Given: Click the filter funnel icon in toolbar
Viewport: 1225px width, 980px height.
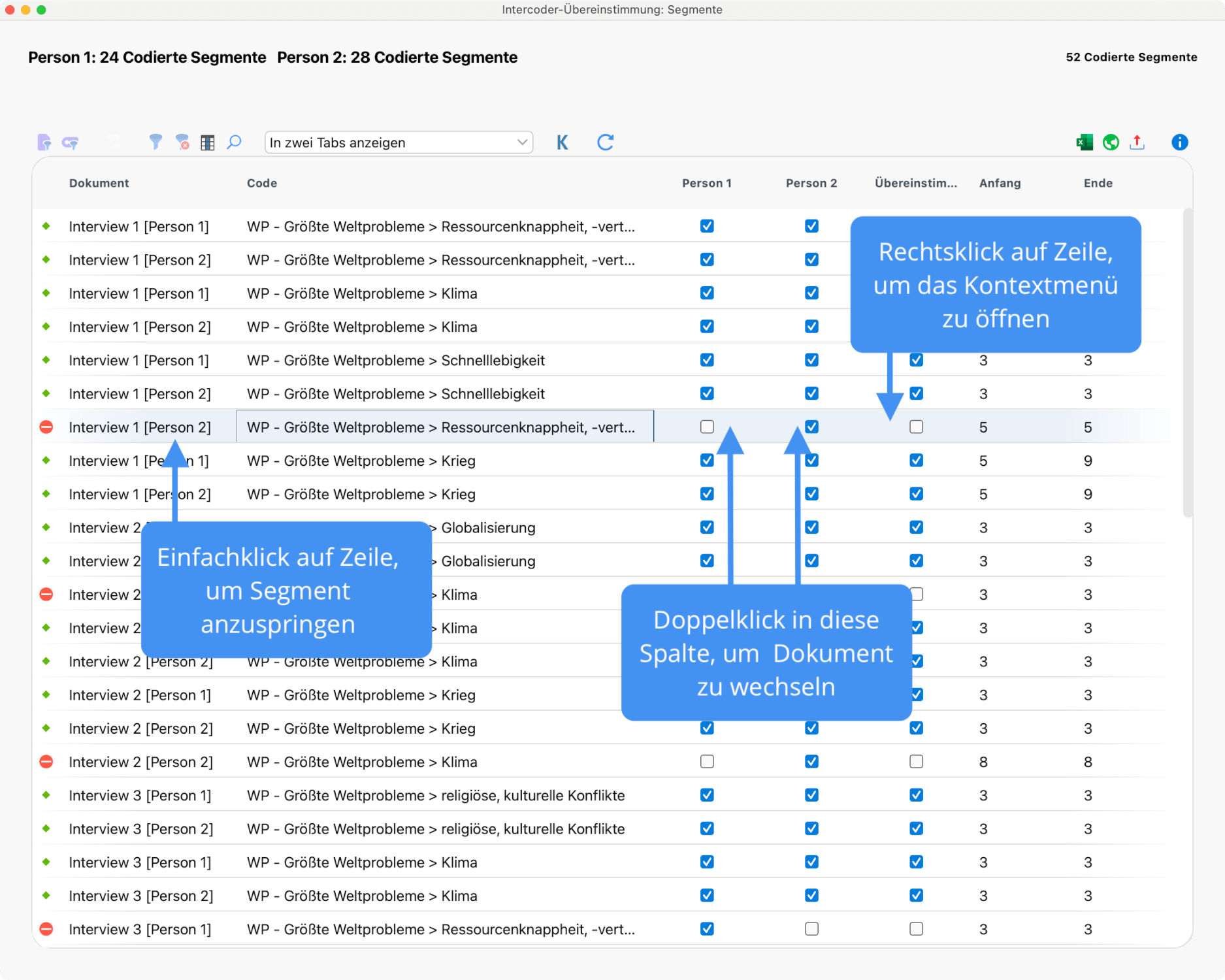Looking at the screenshot, I should (155, 142).
